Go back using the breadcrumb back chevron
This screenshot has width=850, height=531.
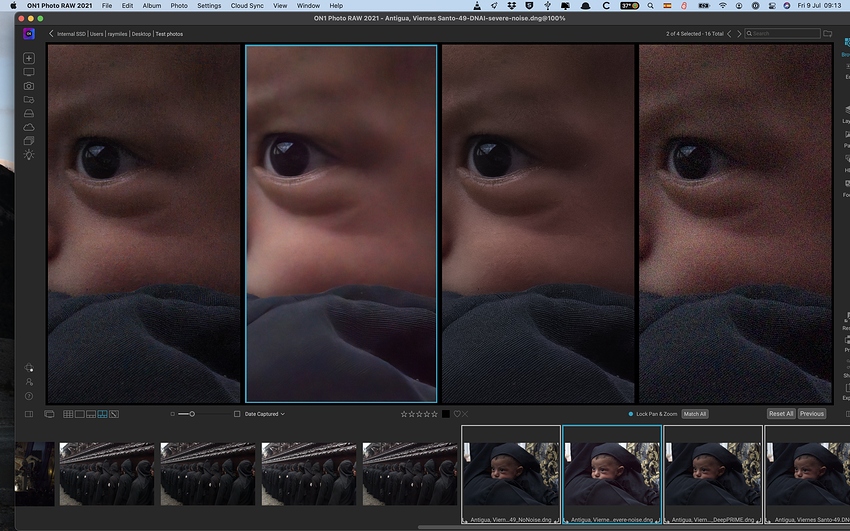click(52, 34)
